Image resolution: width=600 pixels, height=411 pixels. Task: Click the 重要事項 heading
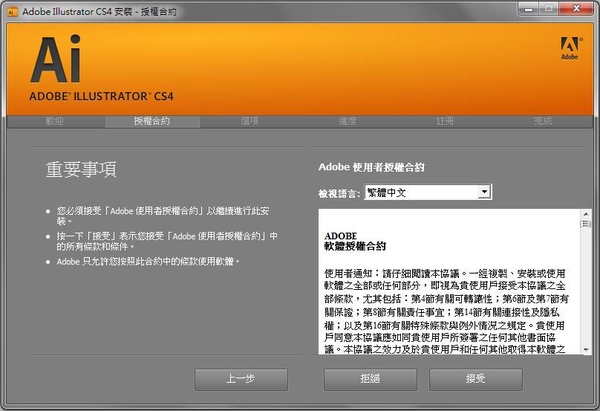pyautogui.click(x=81, y=170)
